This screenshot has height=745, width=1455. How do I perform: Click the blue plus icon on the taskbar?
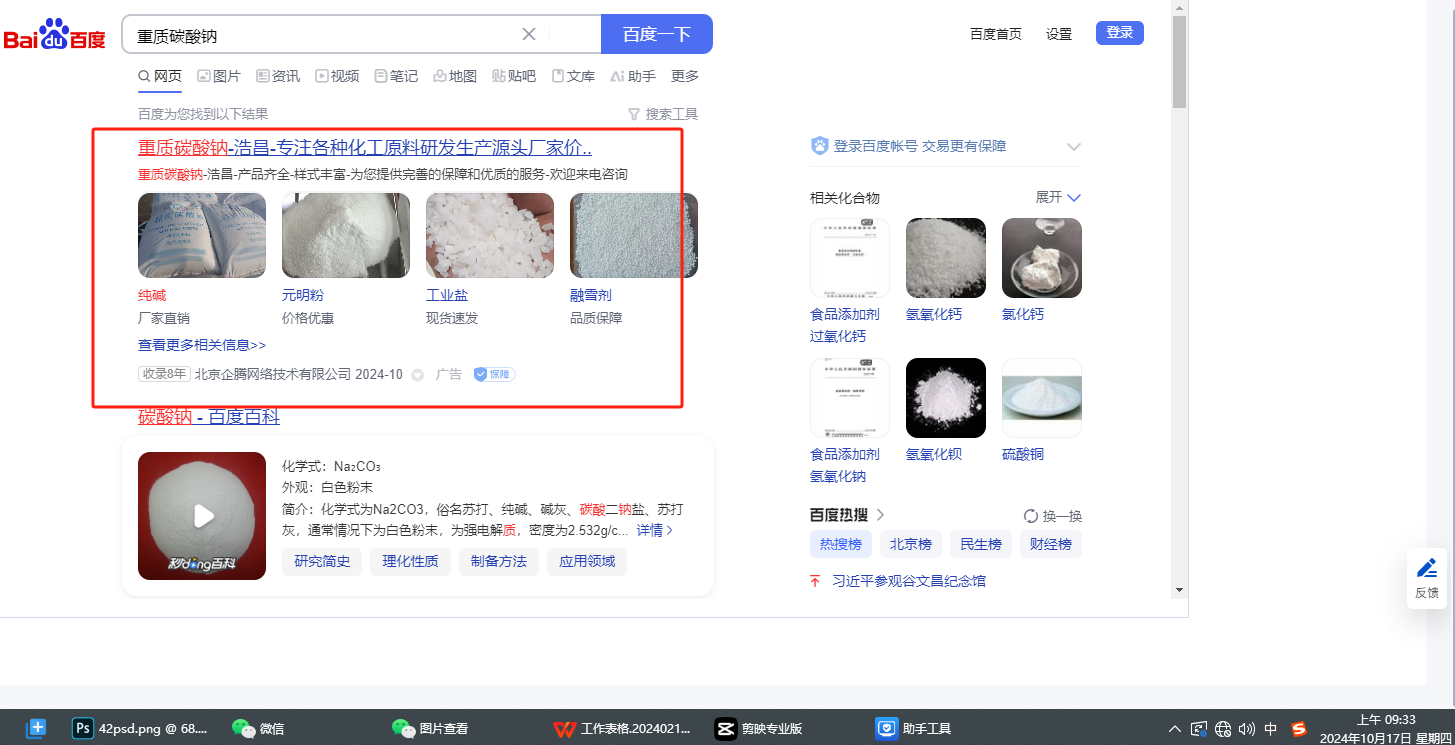(x=37, y=728)
